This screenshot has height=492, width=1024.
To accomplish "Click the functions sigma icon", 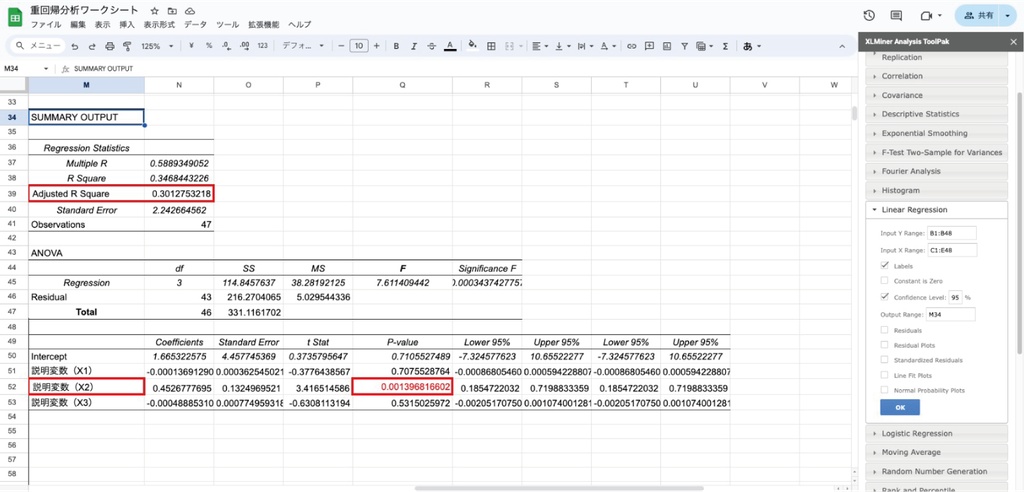I will [x=724, y=46].
